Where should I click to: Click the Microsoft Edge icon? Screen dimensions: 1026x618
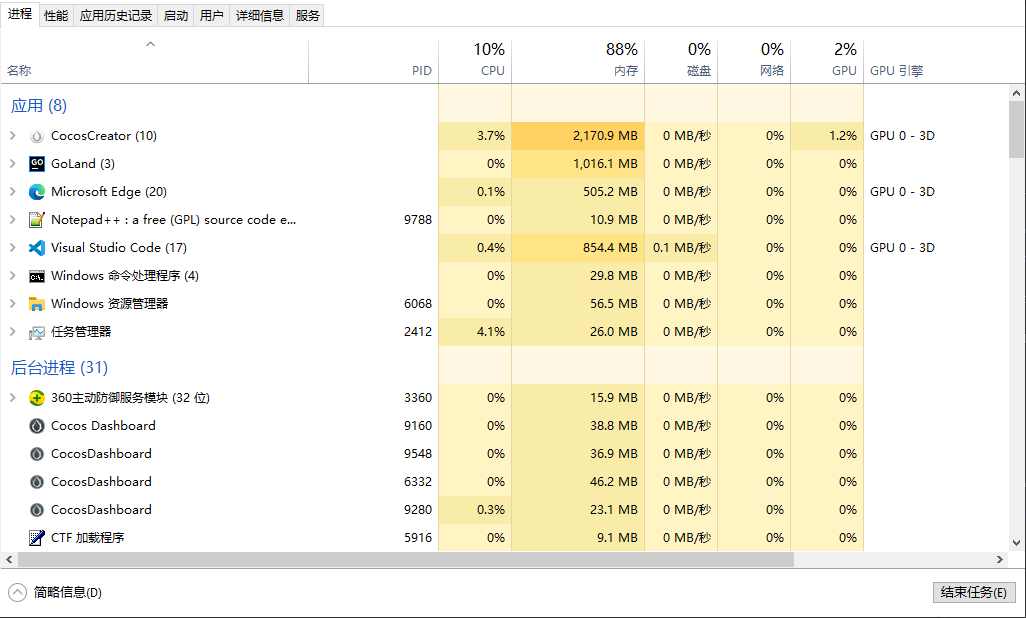coord(37,192)
